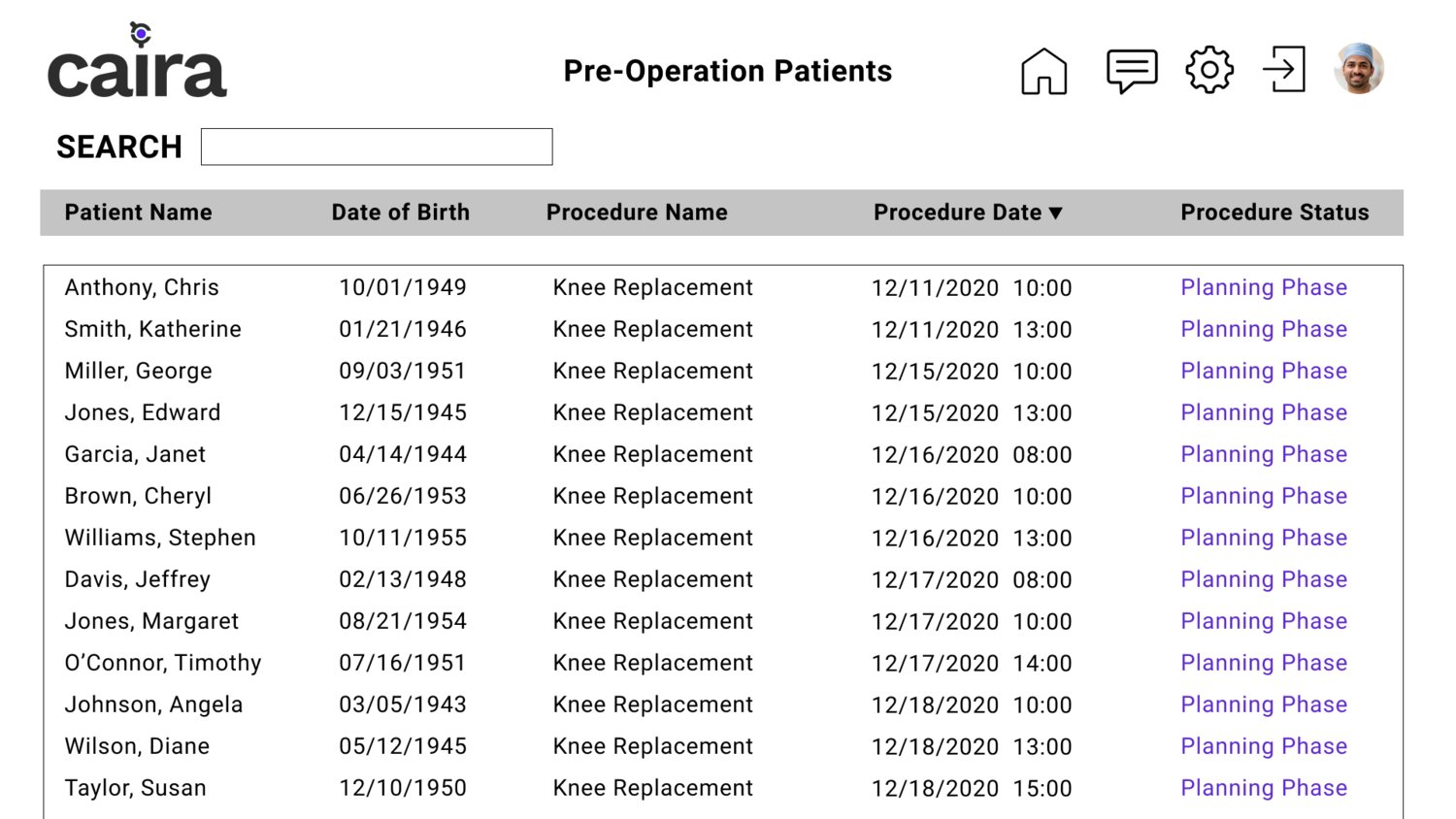Click the Caira logo
Screen dimensions: 1456x819
(x=137, y=60)
